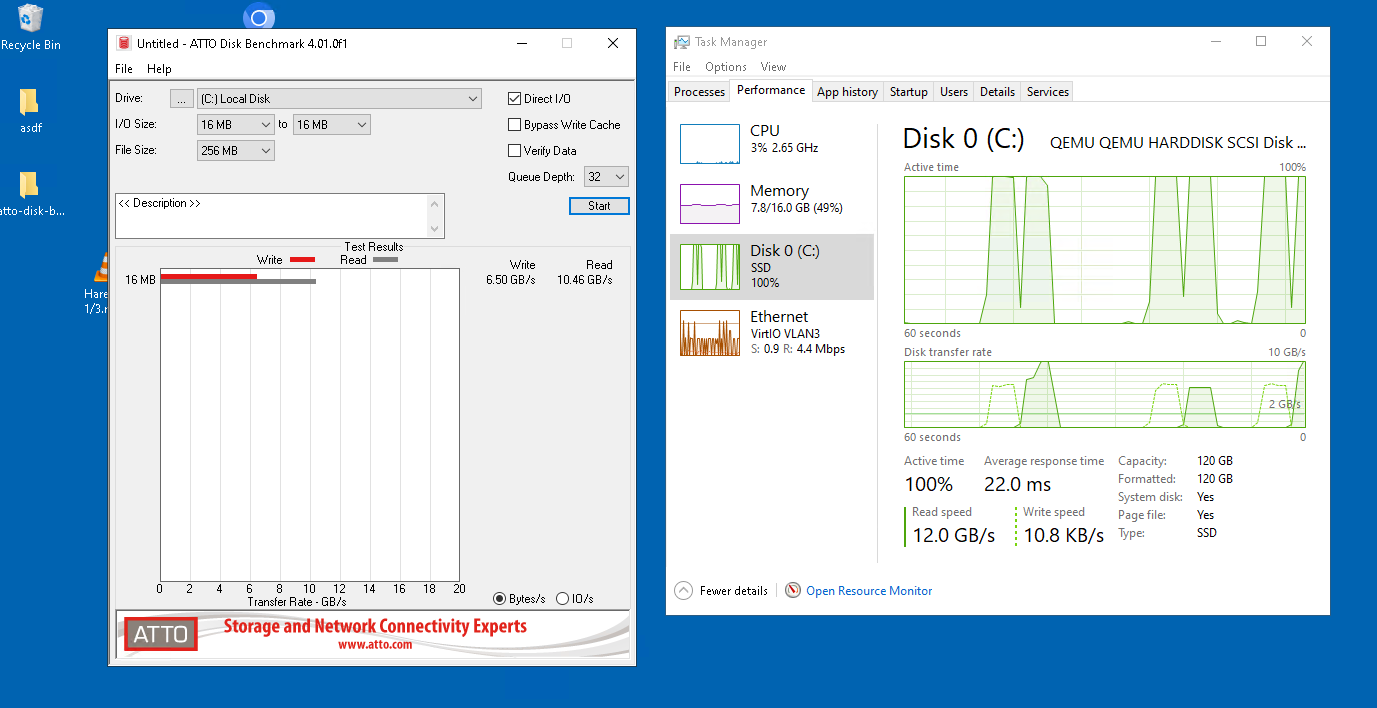Click the Fewer details arrow icon
This screenshot has height=708, width=1377.
[684, 591]
